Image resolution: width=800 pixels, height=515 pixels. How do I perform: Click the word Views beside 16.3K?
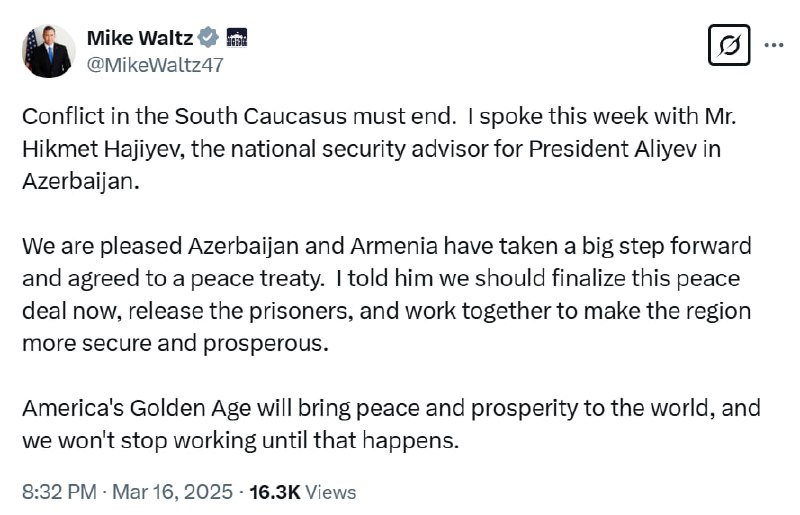(x=331, y=492)
